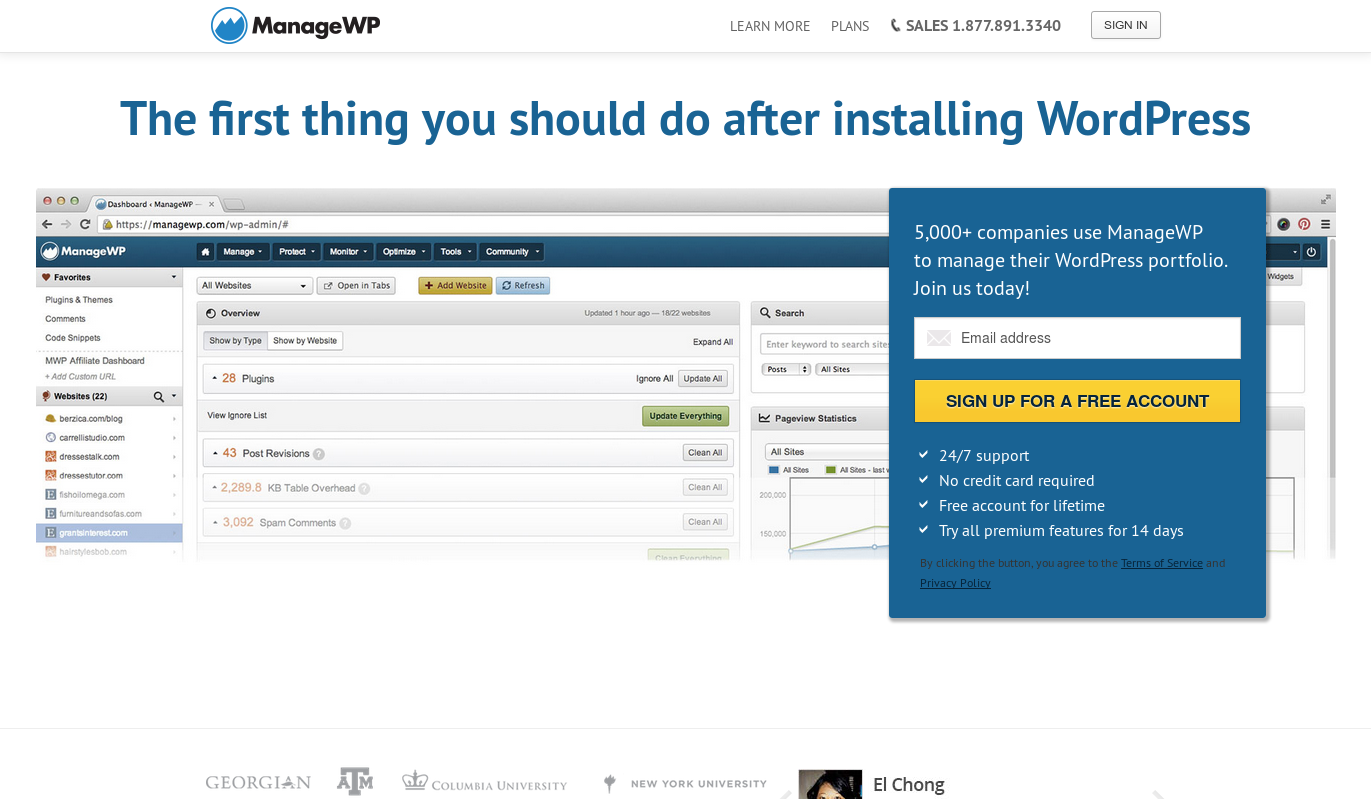Open the Websites (22) header dropdown arrow
1371x799 pixels.
pos(174,397)
